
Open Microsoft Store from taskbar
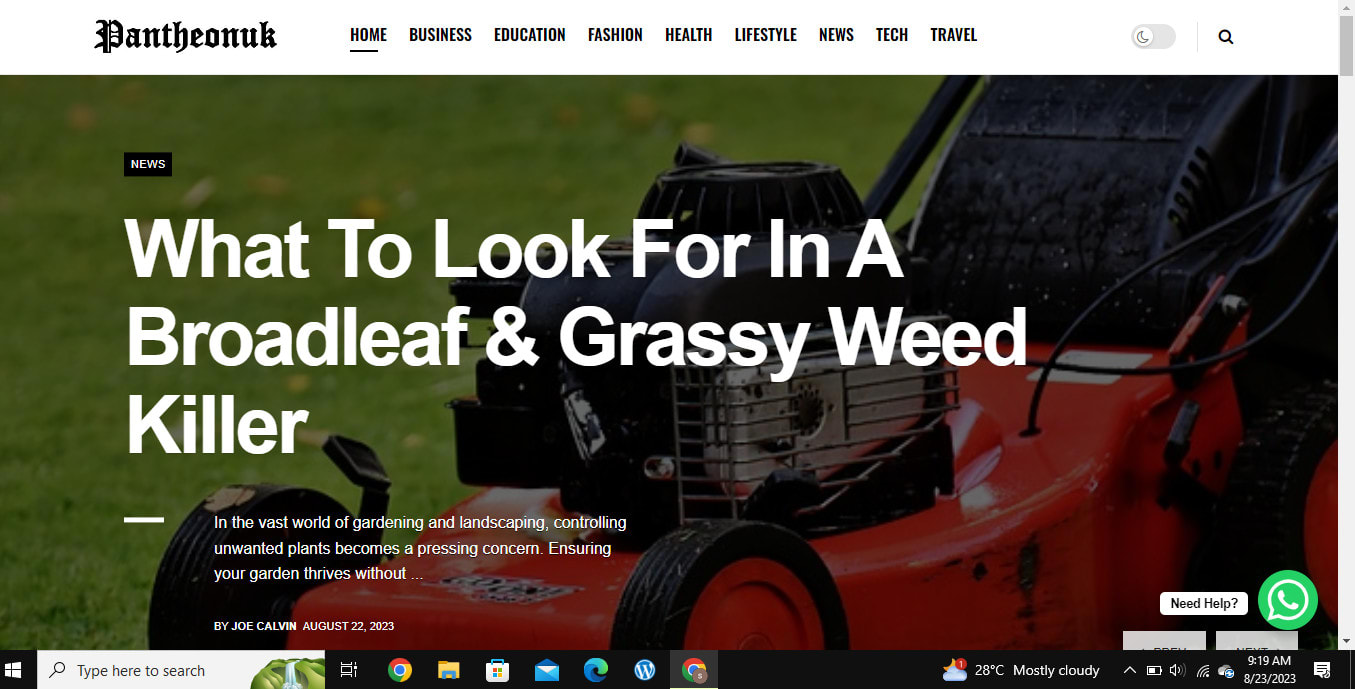tap(497, 670)
